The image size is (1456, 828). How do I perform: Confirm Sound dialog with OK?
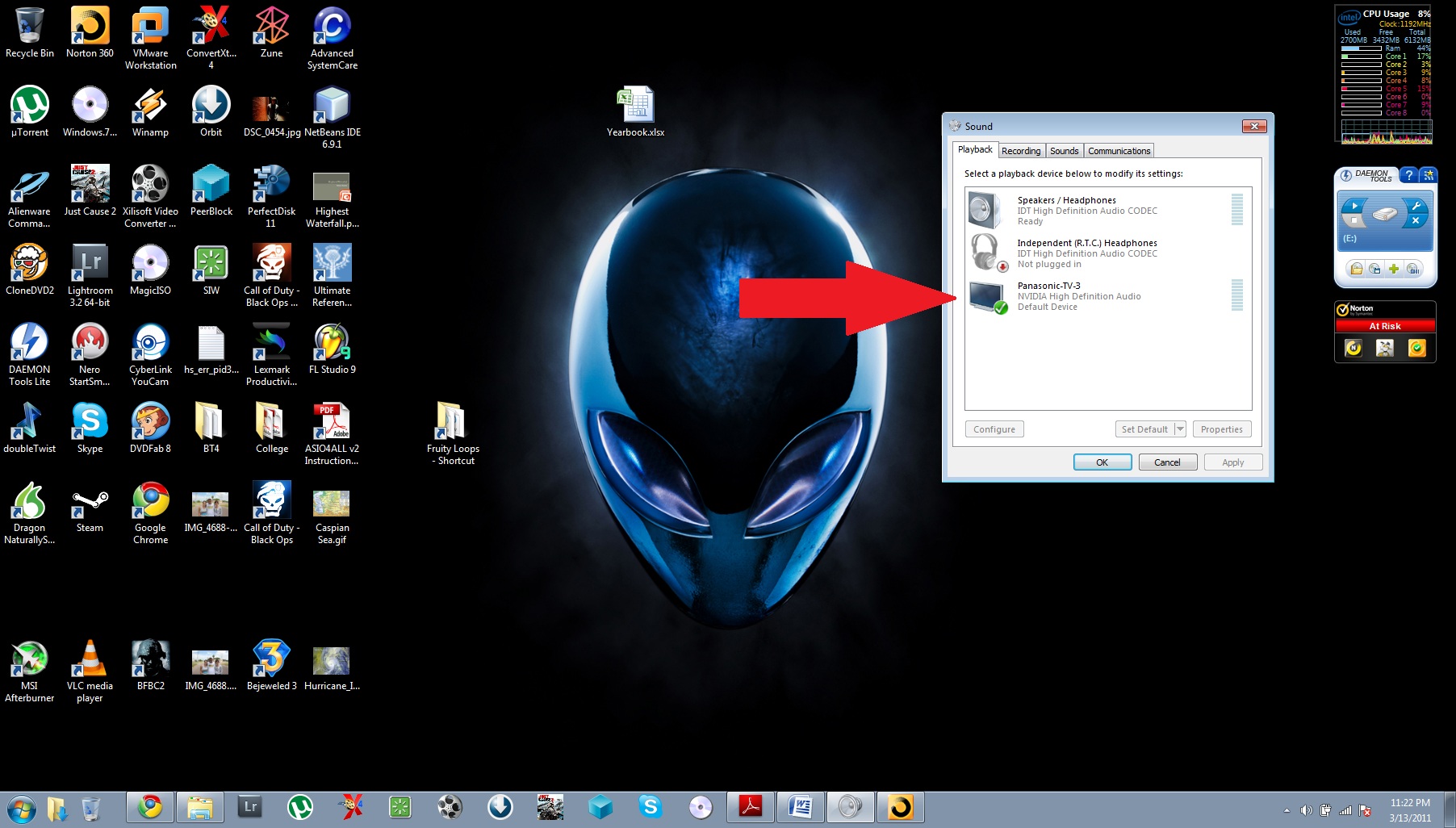click(1102, 462)
